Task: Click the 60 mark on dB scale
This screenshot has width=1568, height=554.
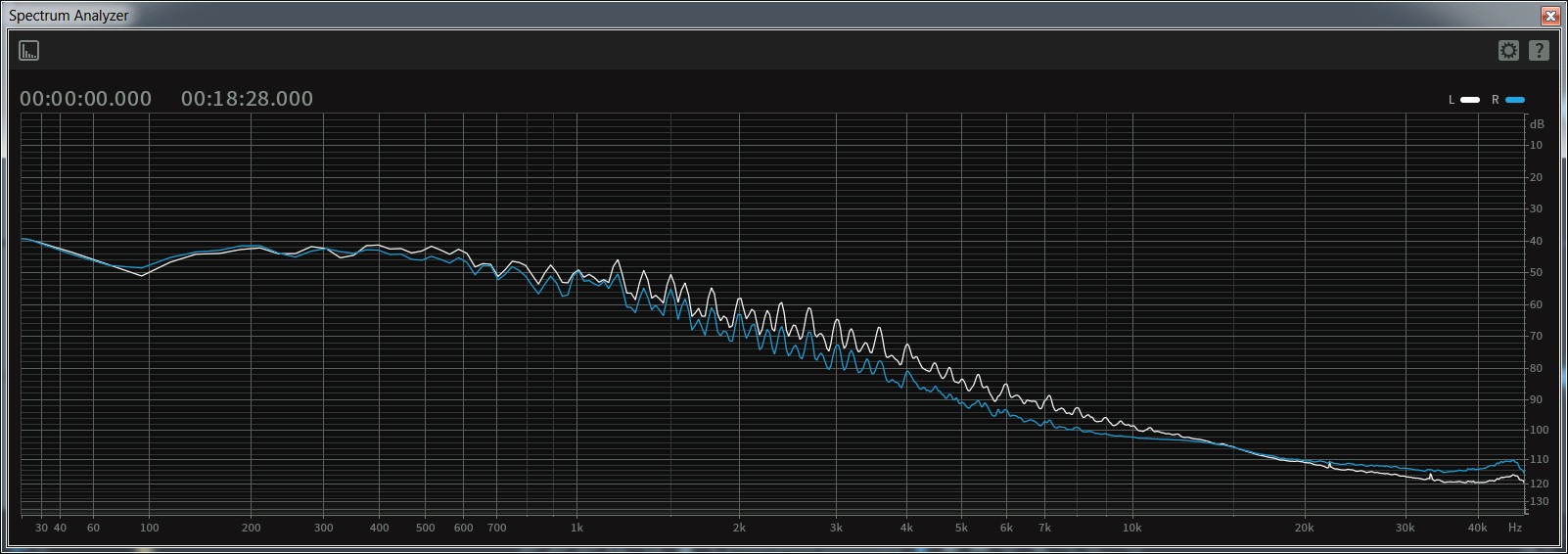Action: click(1537, 304)
